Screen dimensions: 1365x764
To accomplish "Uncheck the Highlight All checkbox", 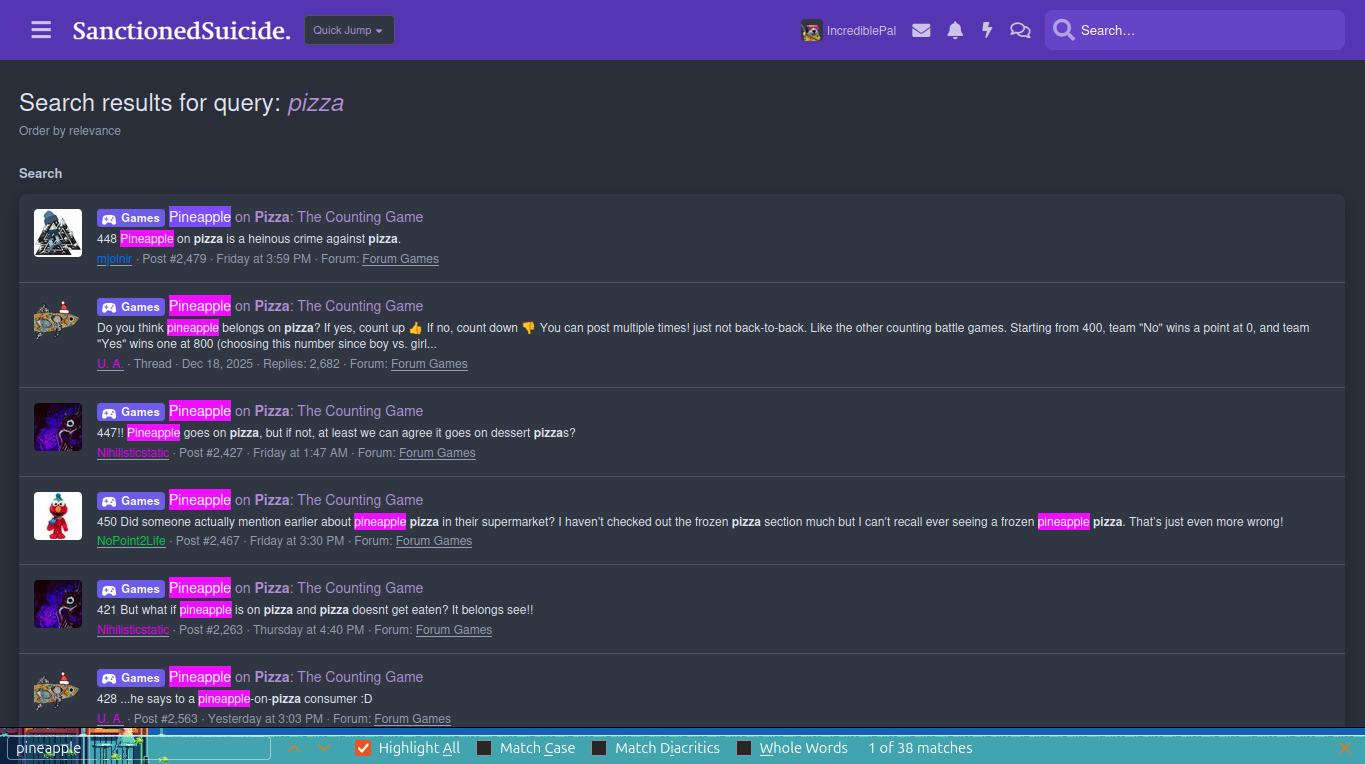I will click(364, 748).
